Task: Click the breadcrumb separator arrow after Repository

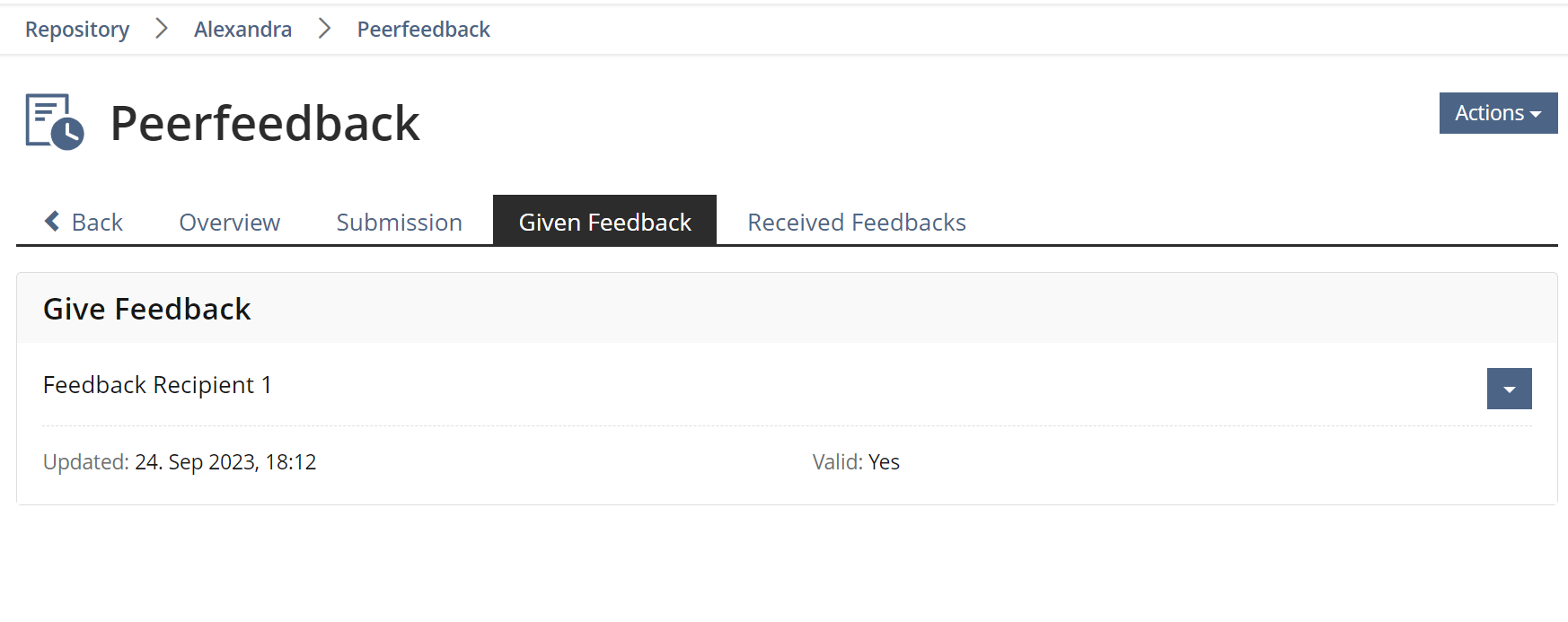Action: tap(162, 29)
